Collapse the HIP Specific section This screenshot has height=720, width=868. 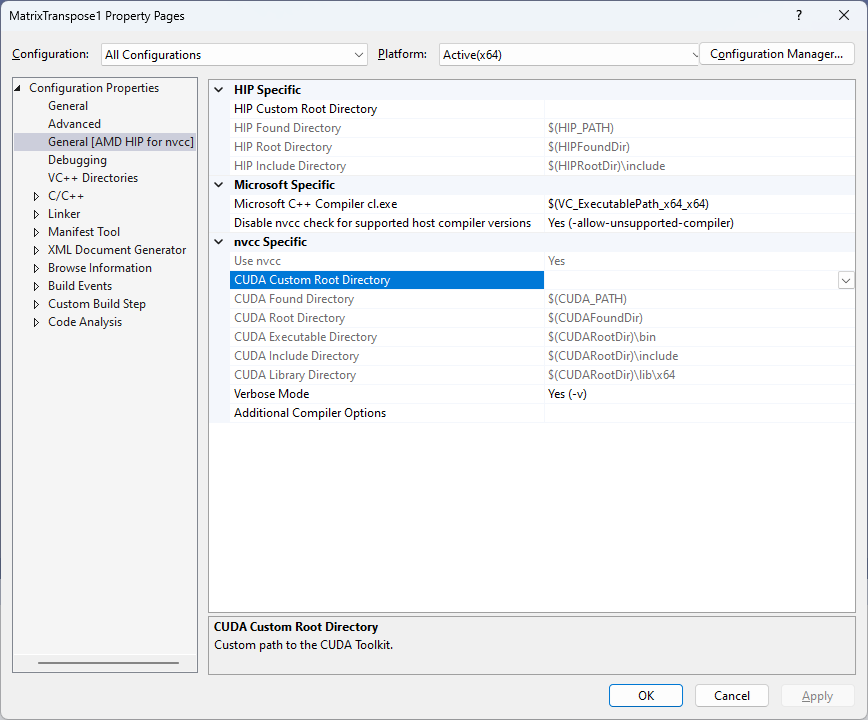click(x=219, y=90)
